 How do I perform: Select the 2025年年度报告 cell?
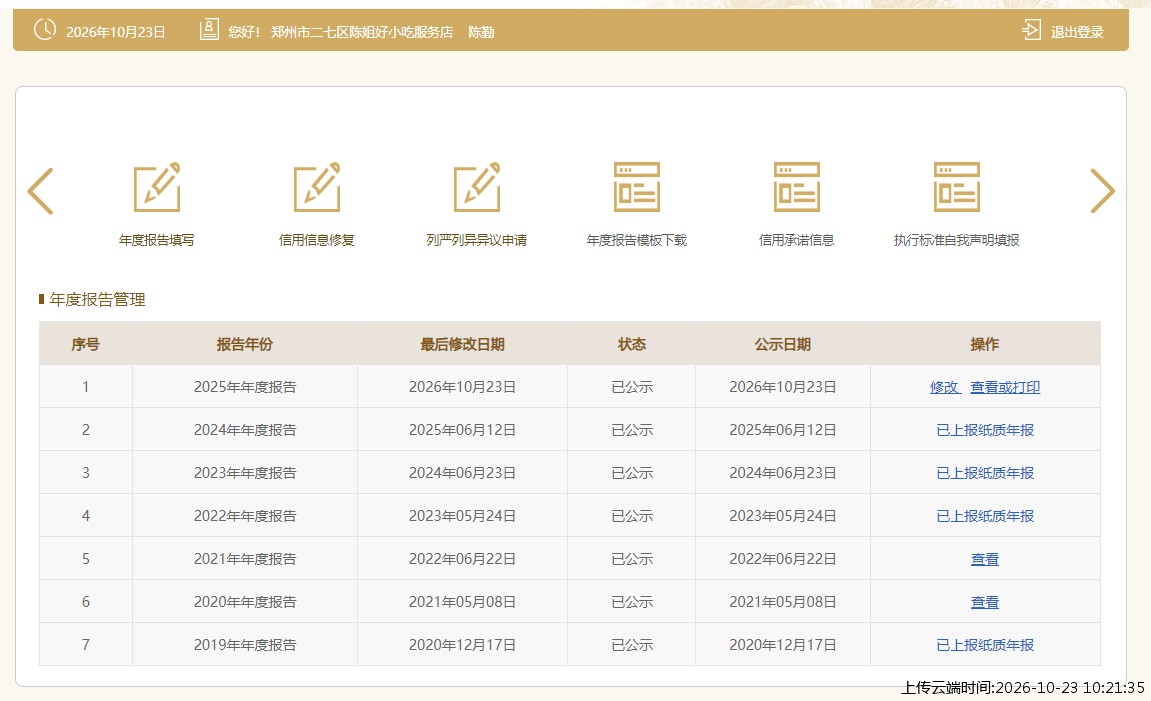coord(245,387)
